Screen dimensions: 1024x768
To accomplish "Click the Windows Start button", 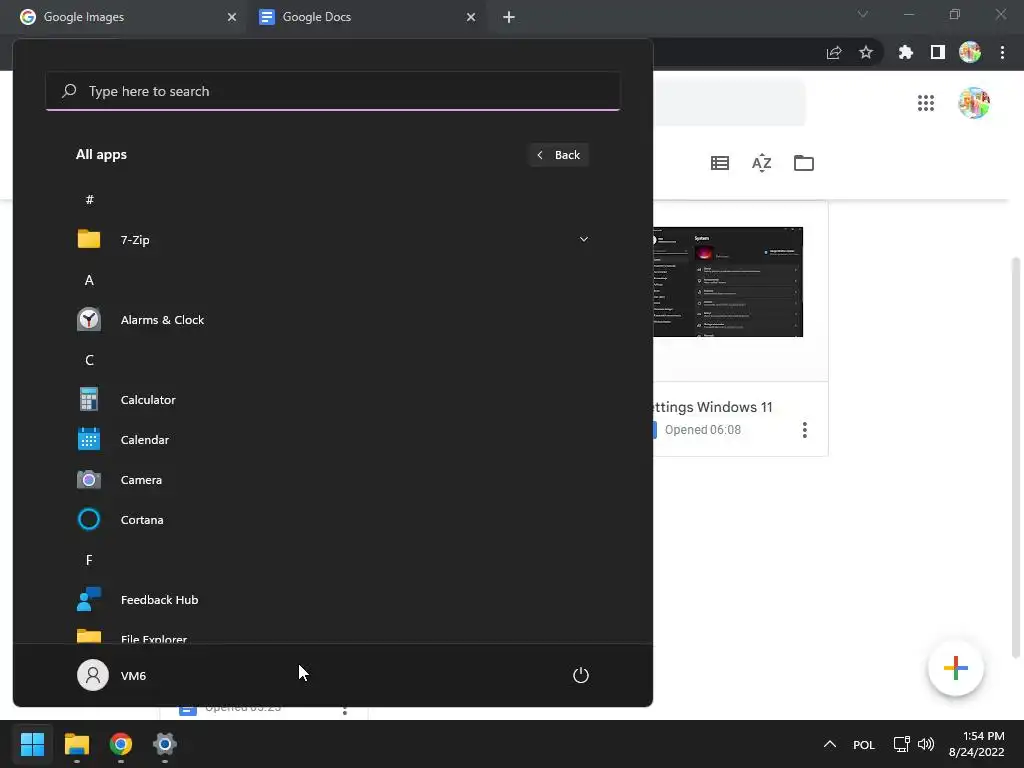I will click(x=32, y=744).
